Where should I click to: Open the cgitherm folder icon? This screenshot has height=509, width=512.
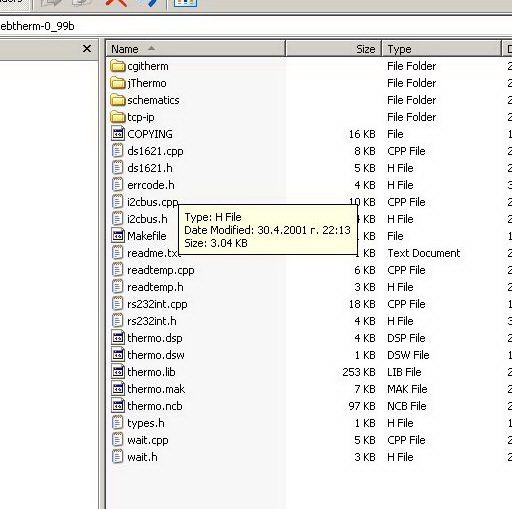[117, 66]
